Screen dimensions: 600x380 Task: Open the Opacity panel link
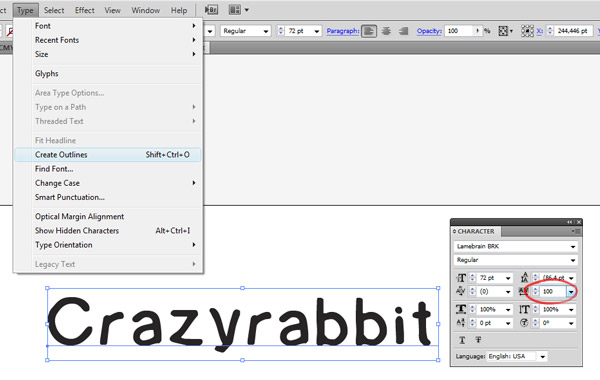[x=429, y=31]
